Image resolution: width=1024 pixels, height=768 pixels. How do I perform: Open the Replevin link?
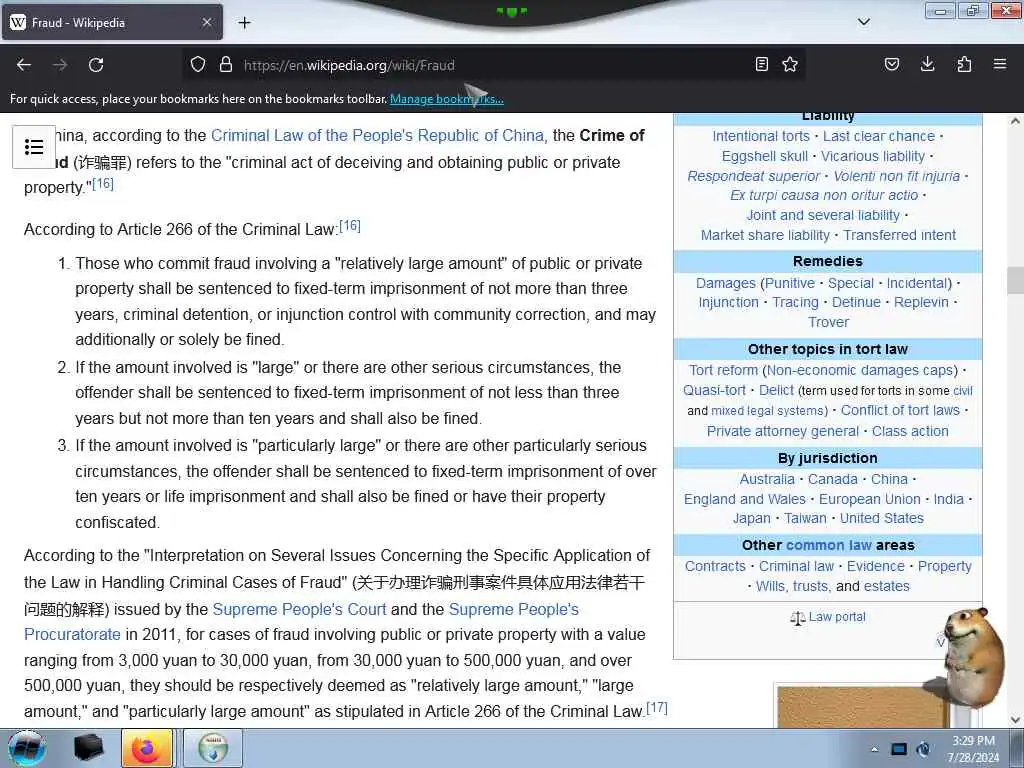pos(921,302)
